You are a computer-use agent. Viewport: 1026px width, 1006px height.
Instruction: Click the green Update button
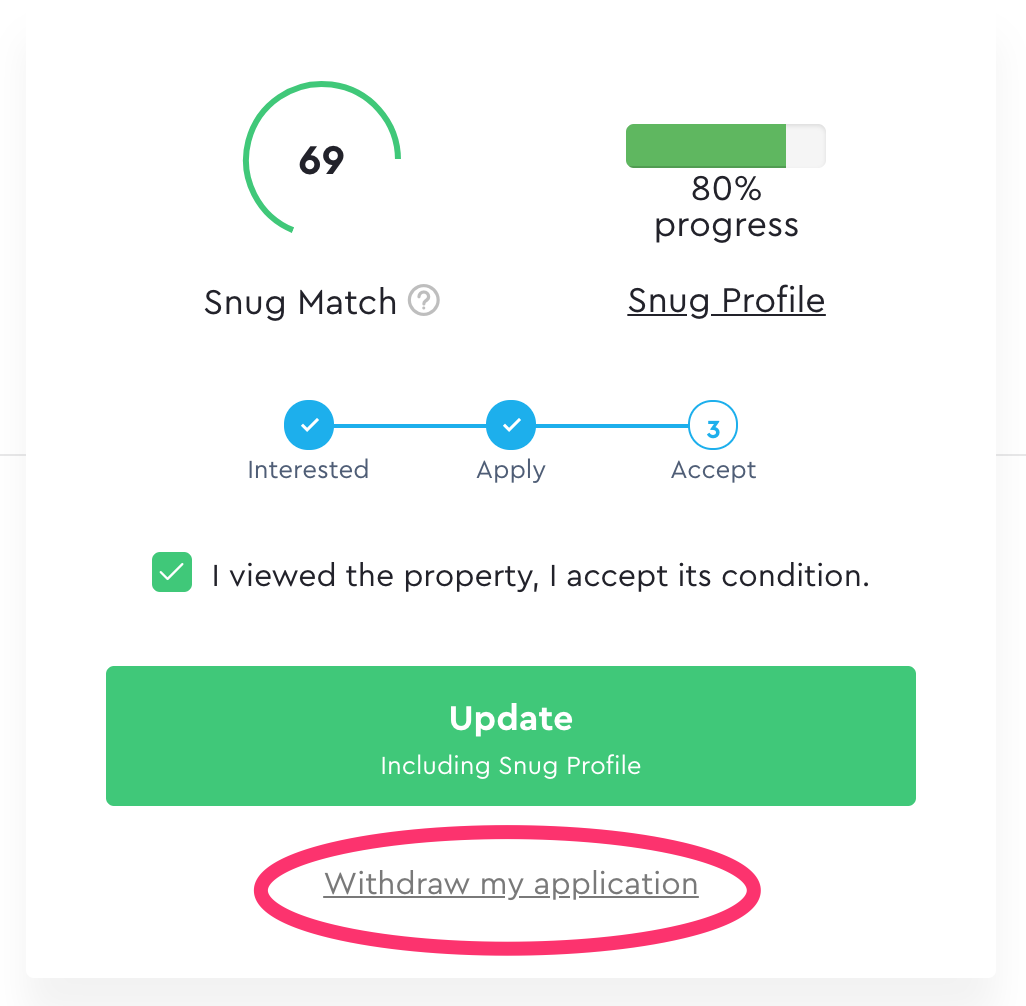[511, 736]
